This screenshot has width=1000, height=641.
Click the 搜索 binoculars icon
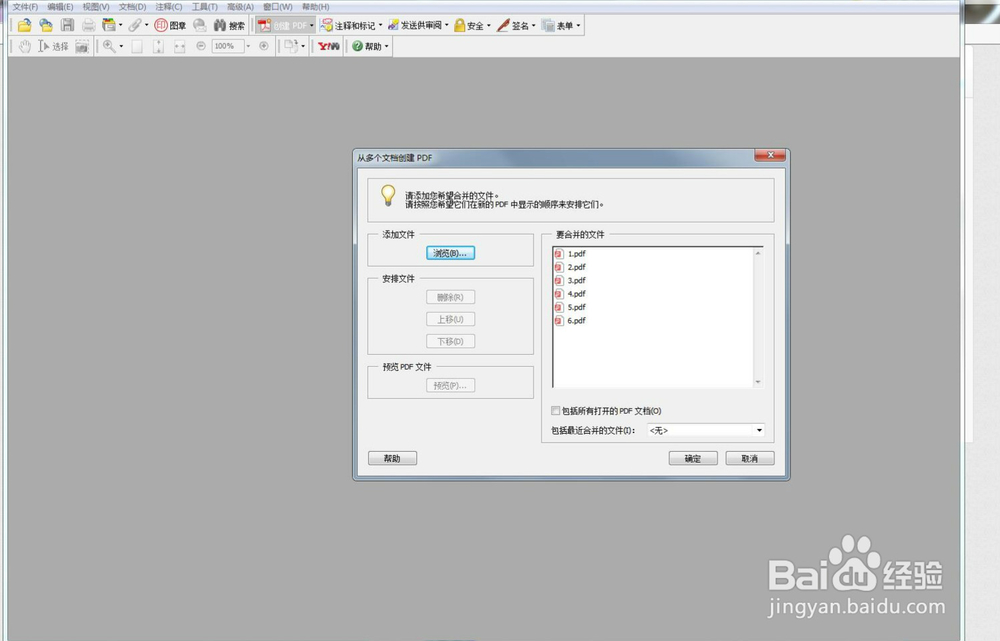[220, 26]
